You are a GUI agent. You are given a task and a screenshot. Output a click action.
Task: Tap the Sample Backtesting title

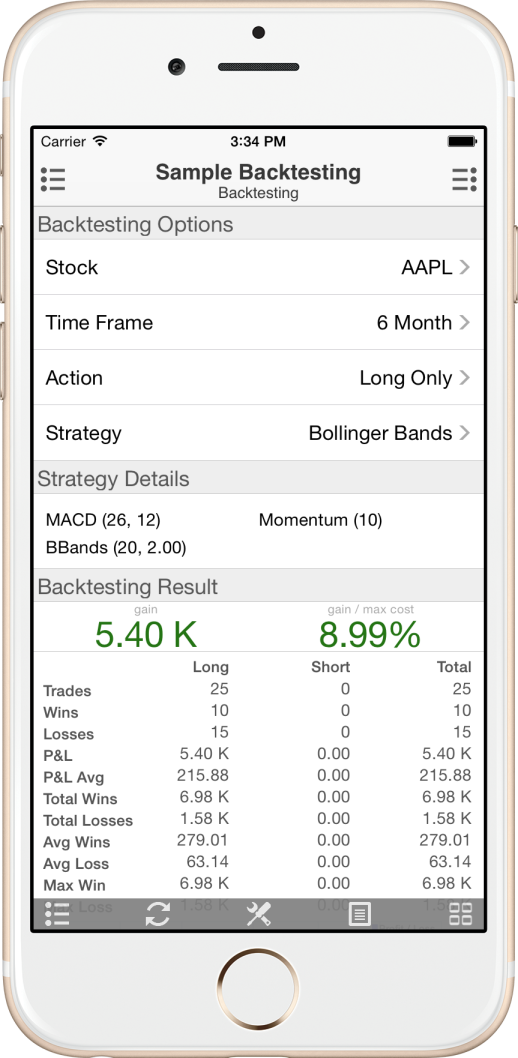click(258, 172)
